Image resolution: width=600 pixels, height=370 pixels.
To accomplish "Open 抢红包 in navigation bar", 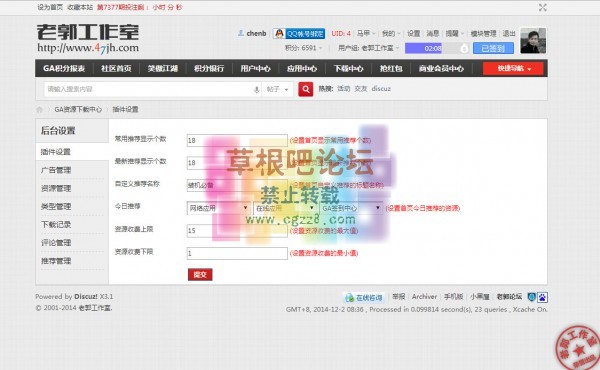I will click(x=391, y=68).
